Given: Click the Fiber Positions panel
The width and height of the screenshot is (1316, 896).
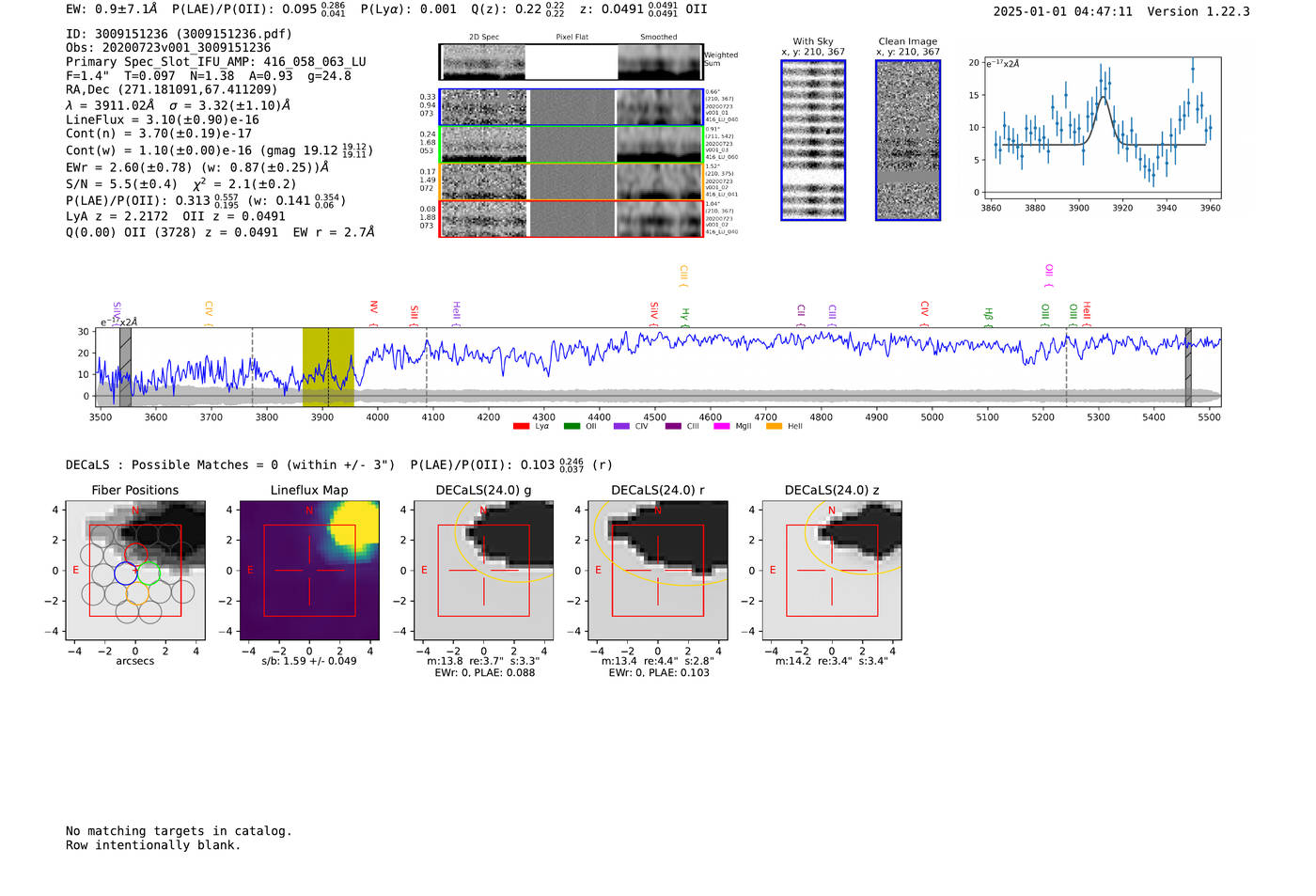Looking at the screenshot, I should click(135, 570).
